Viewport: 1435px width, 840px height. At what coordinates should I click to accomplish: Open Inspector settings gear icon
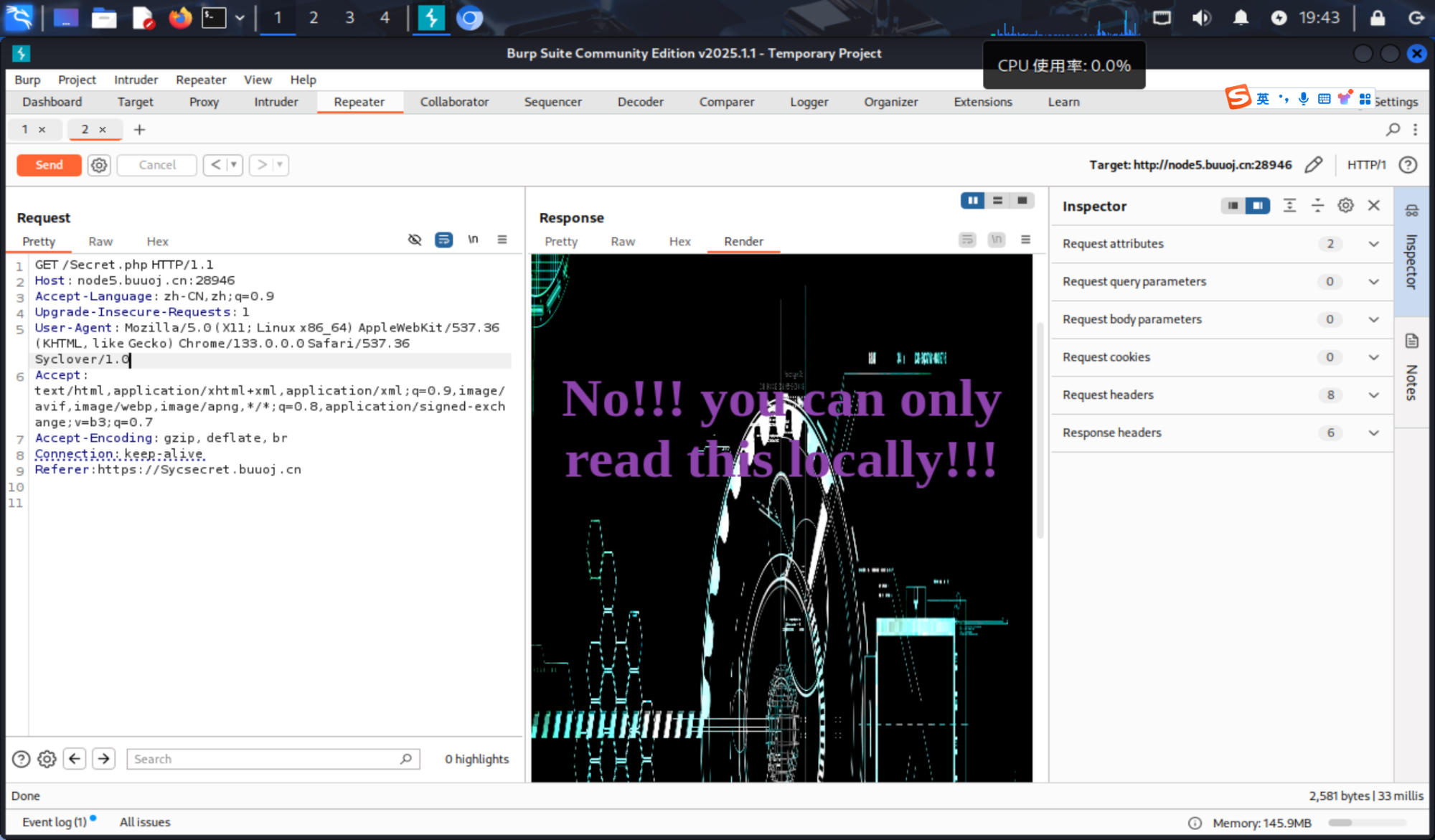pyautogui.click(x=1345, y=206)
